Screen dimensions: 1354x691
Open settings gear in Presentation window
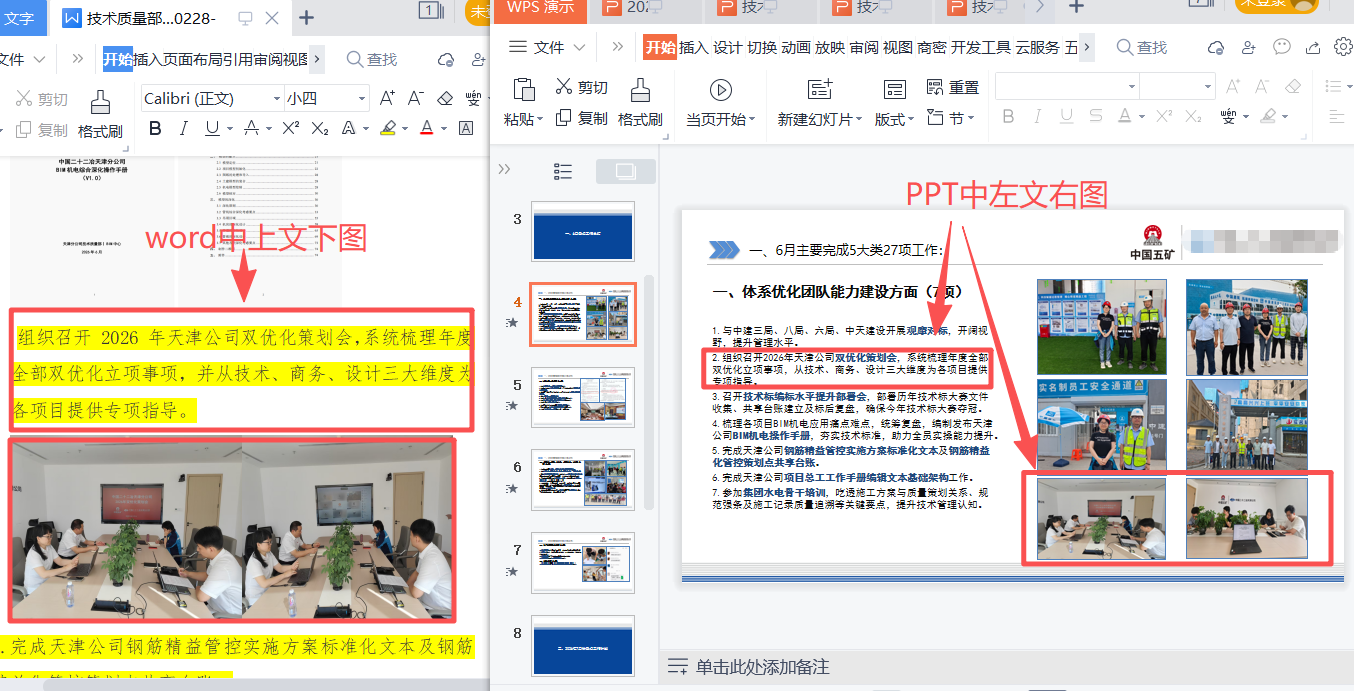point(1344,46)
